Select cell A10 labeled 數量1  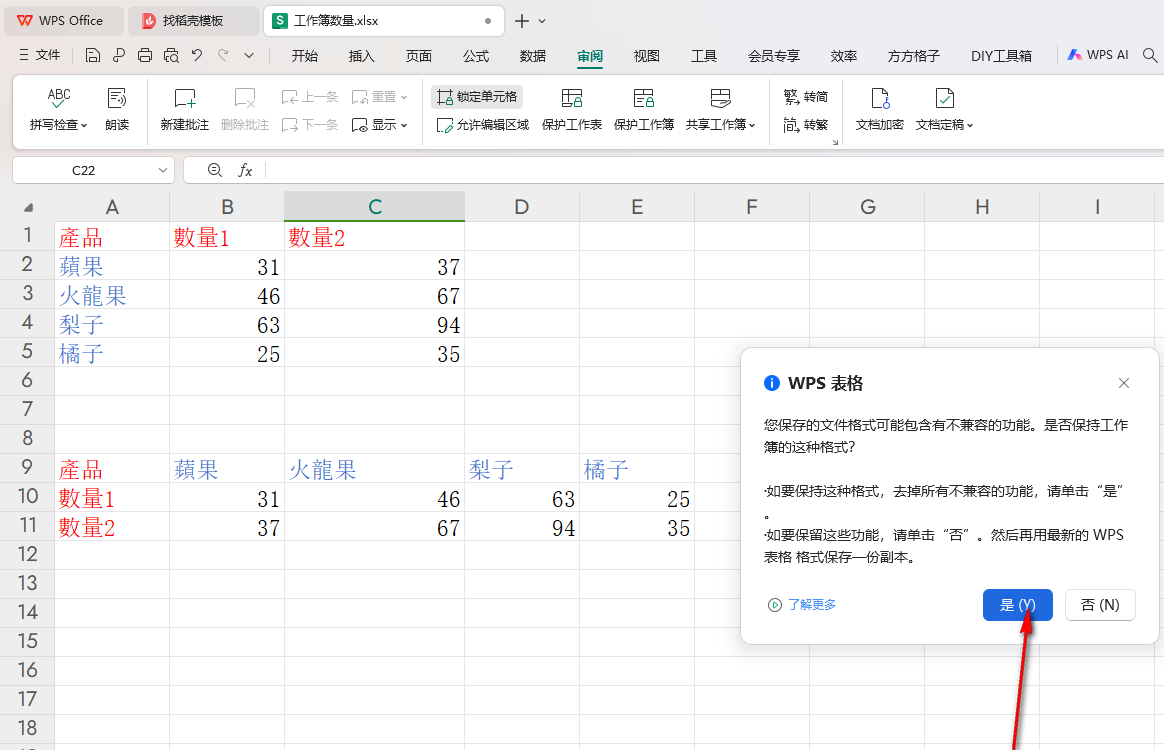(x=112, y=498)
